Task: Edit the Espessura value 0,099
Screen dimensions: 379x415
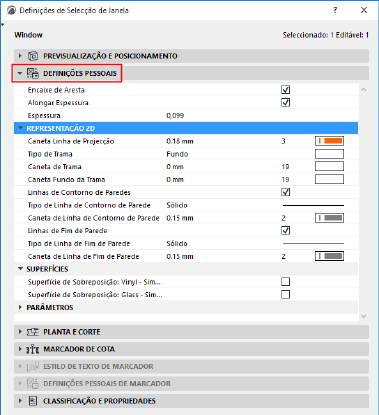Action: pos(175,116)
